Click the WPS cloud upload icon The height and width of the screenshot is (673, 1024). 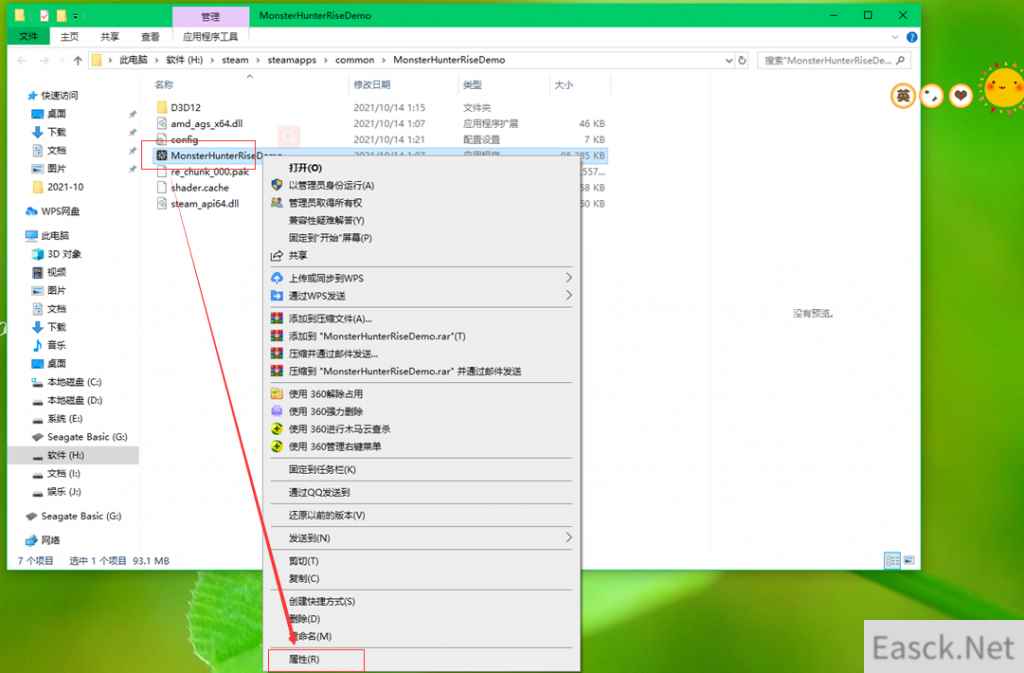coord(277,278)
